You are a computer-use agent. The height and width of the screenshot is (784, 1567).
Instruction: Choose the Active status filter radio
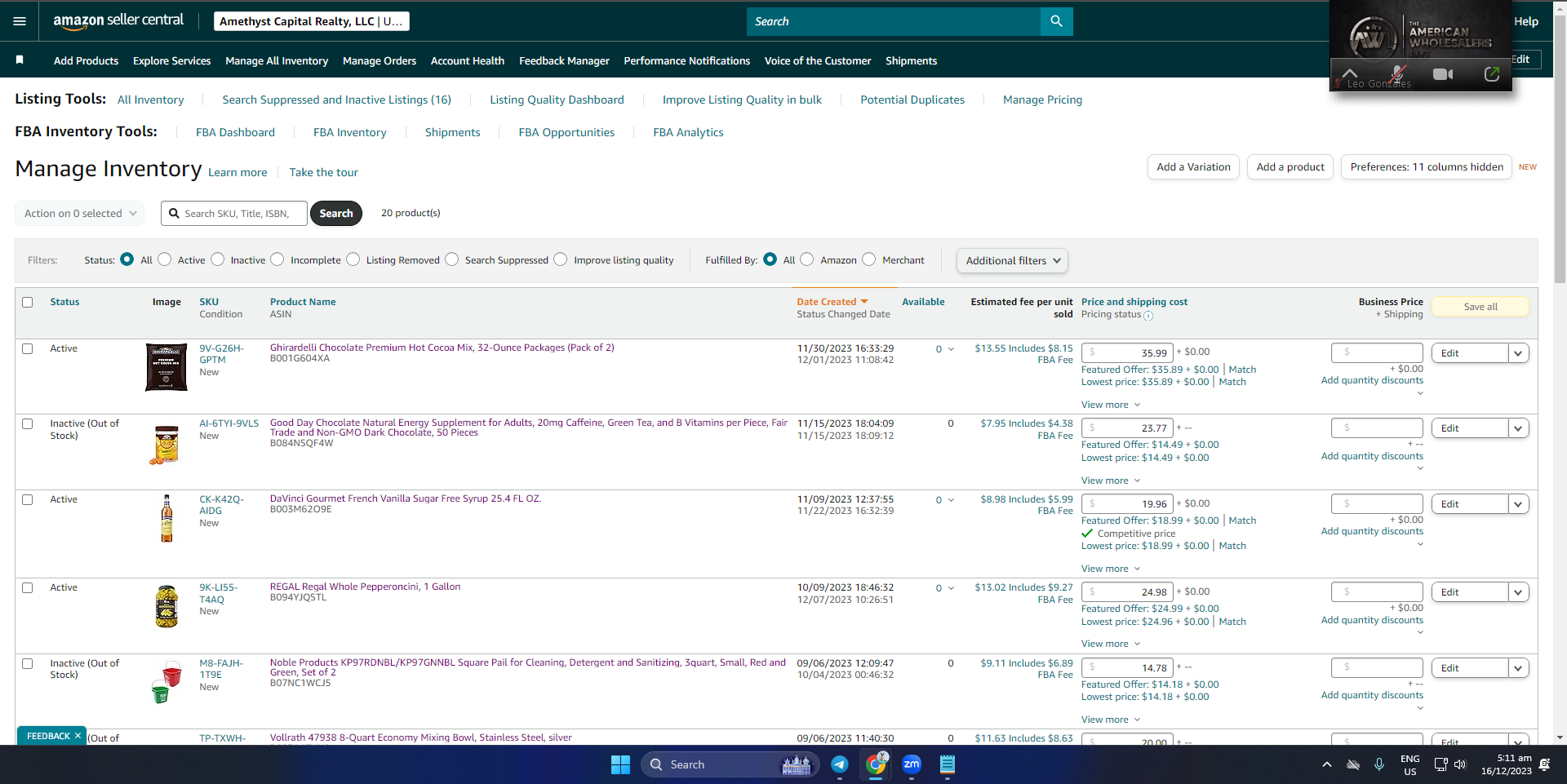165,259
